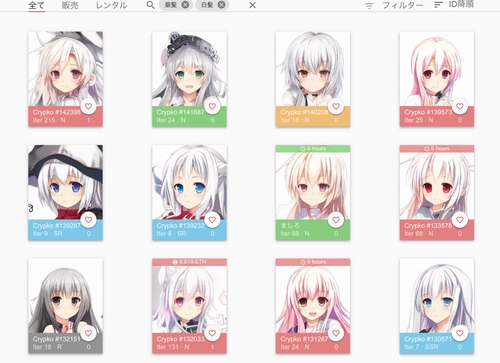
Task: Click the Crypko #141687 title text
Action: click(x=180, y=112)
